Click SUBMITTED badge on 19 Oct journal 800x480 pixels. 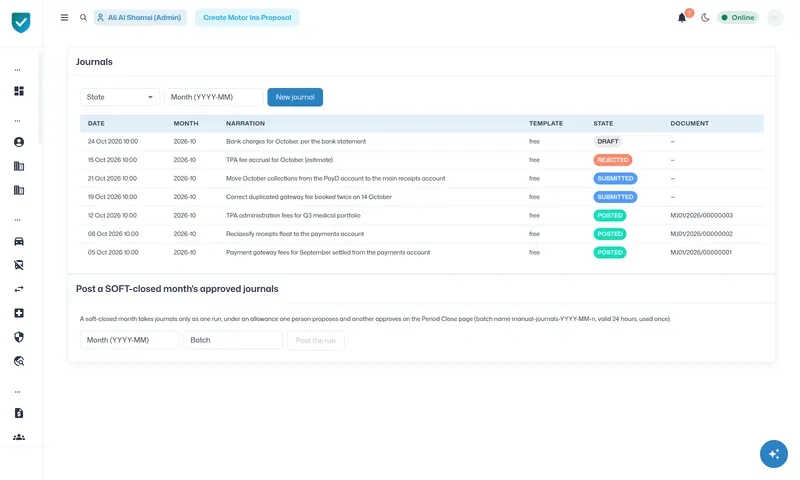(615, 197)
